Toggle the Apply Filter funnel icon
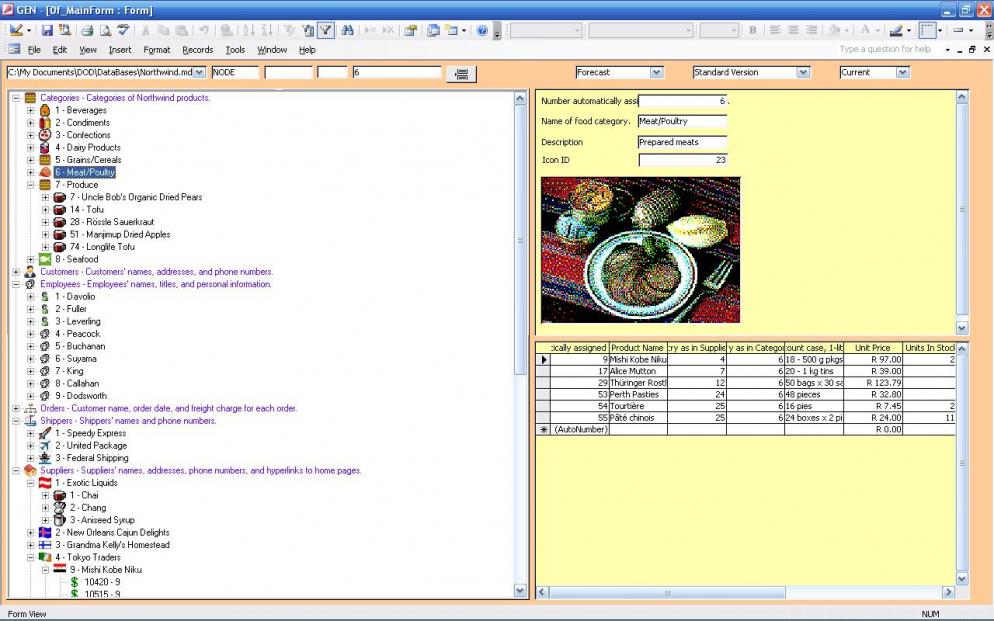The image size is (994, 621). [326, 30]
